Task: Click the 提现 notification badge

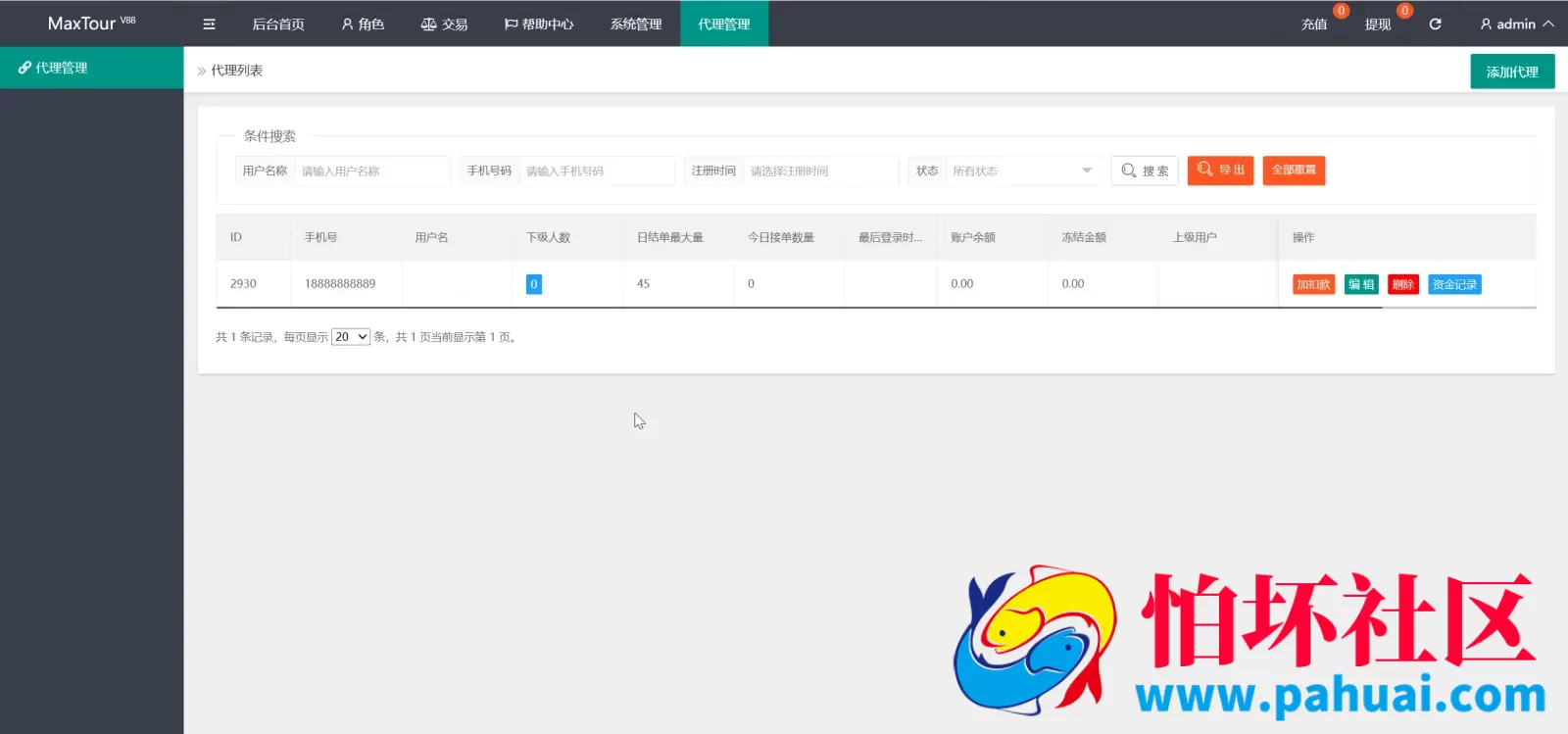Action: point(1404,11)
